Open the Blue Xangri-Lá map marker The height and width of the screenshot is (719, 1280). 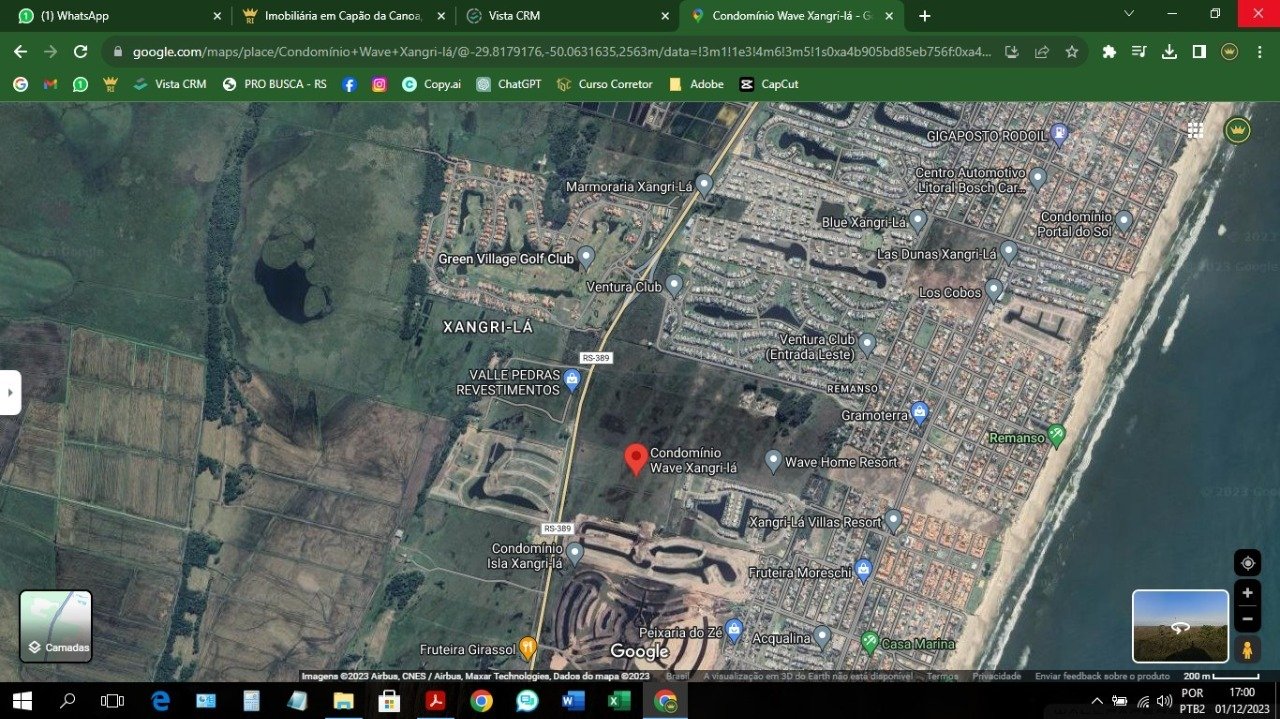coord(918,220)
